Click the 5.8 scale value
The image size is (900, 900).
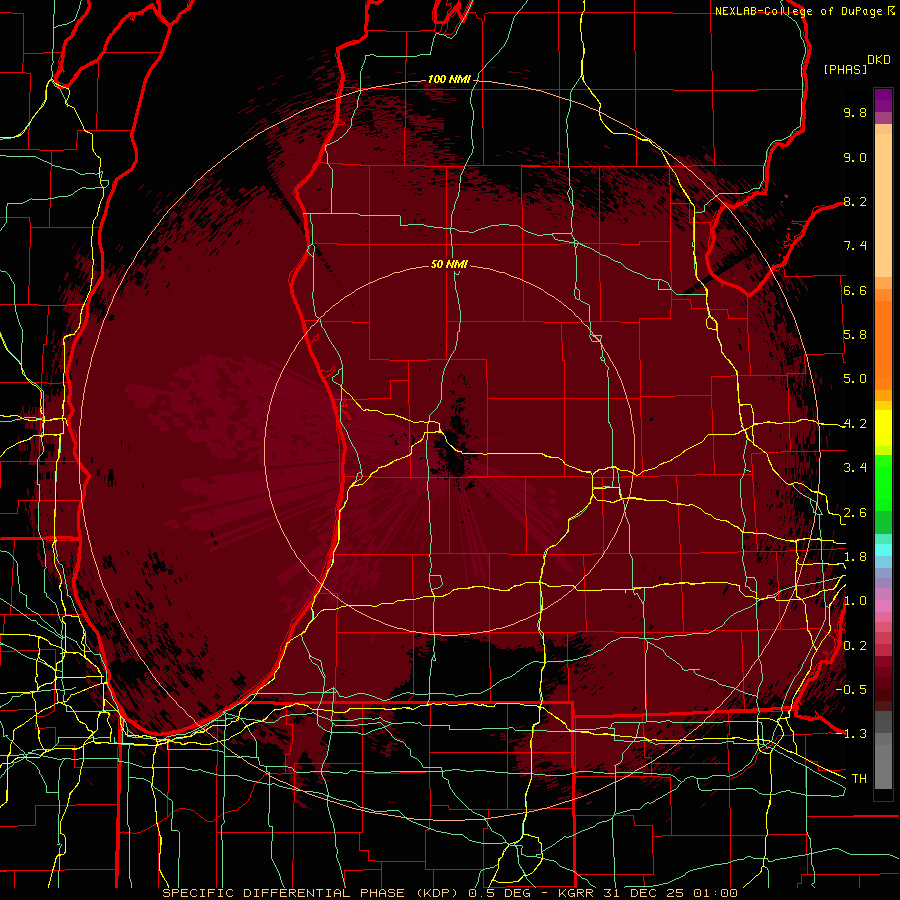point(855,335)
